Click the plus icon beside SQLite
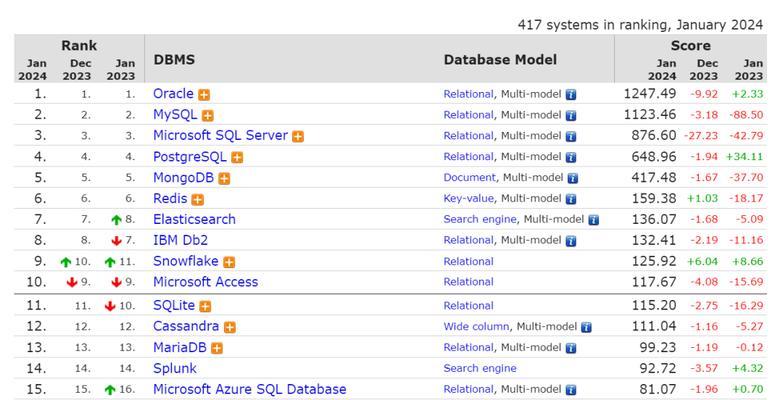The height and width of the screenshot is (400, 783). coord(205,306)
